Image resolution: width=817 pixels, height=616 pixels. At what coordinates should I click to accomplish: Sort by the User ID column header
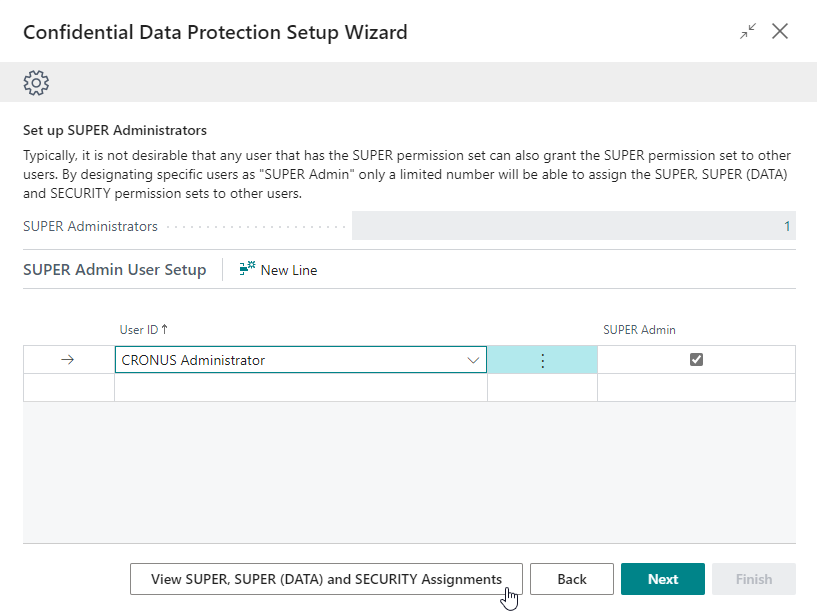pos(144,329)
